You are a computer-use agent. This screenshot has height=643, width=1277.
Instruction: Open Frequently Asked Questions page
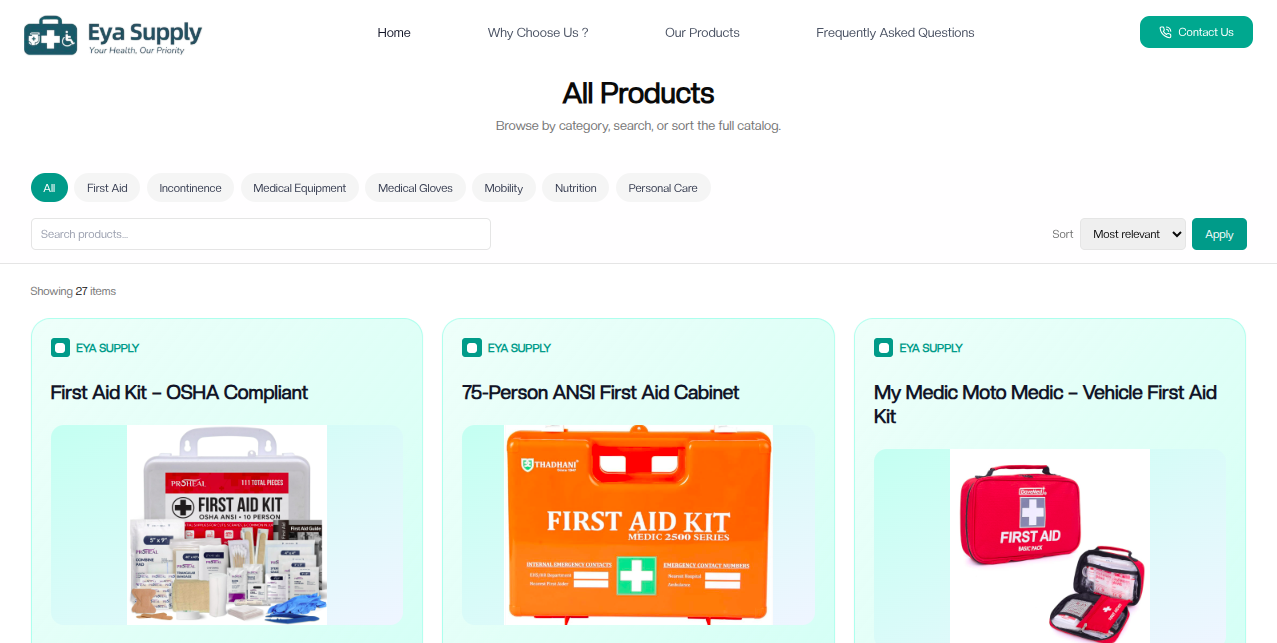[895, 32]
